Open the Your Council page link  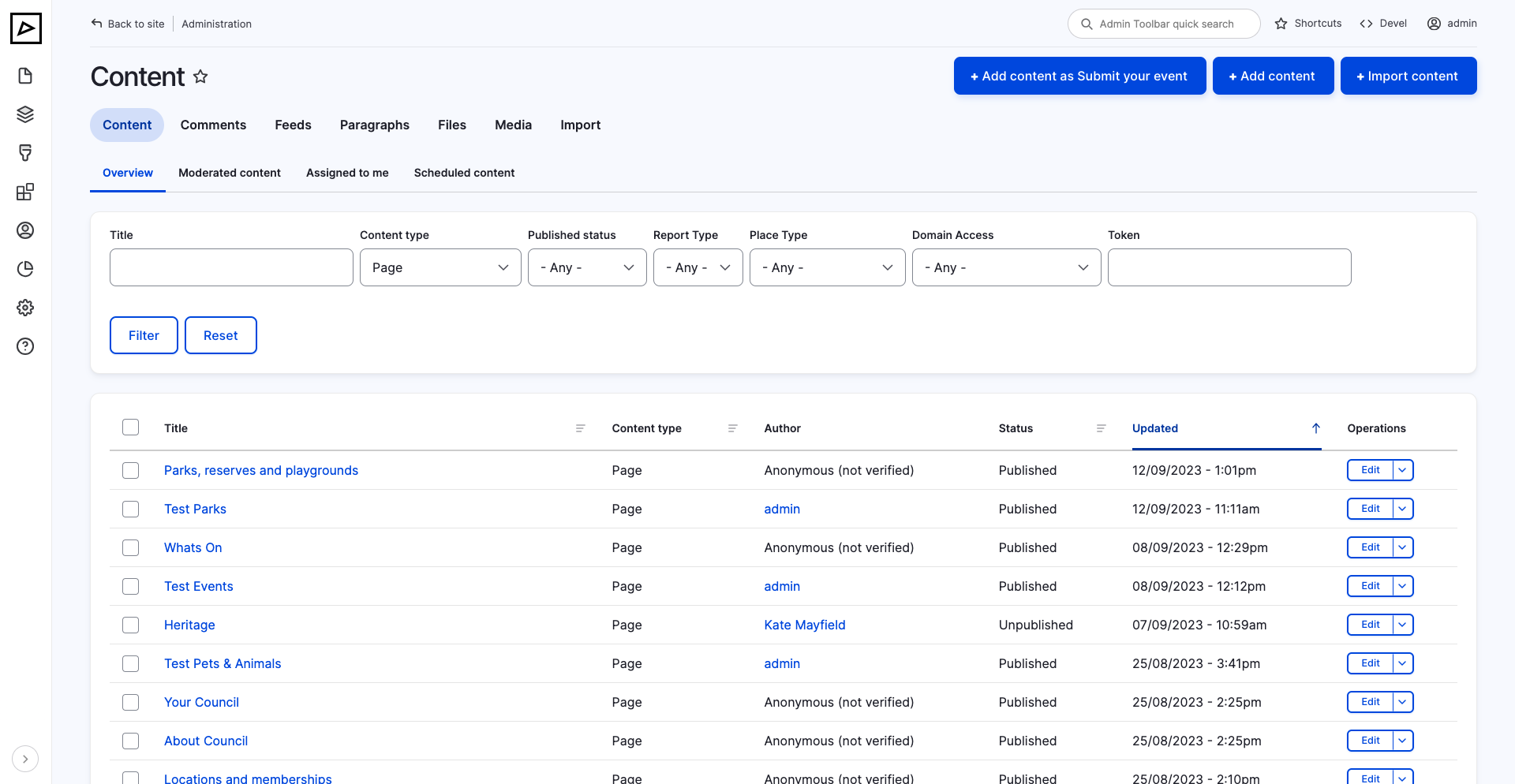pos(201,702)
